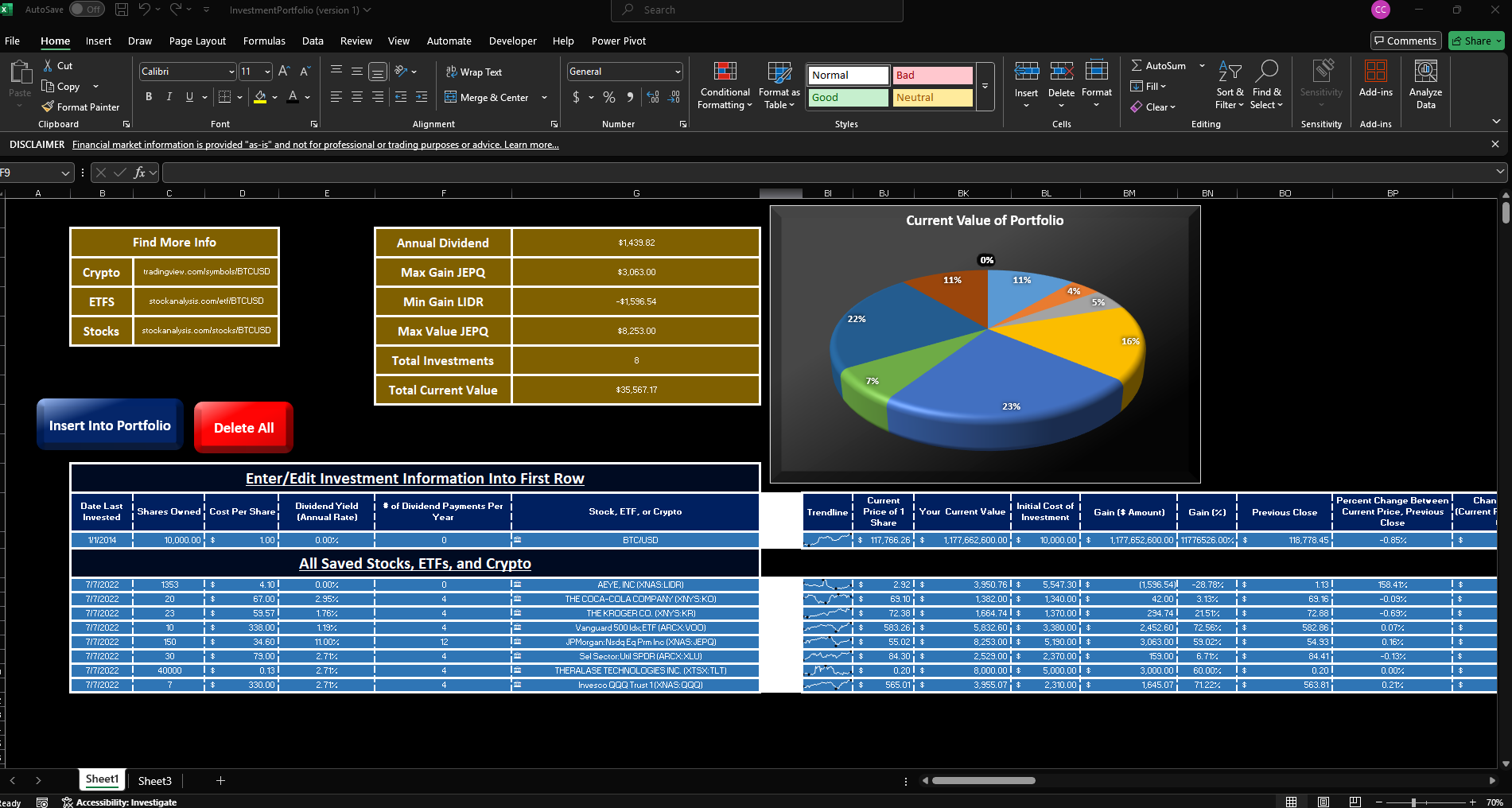The image size is (1512, 808).
Task: Open the font name Calibri dropdown
Action: [231, 72]
